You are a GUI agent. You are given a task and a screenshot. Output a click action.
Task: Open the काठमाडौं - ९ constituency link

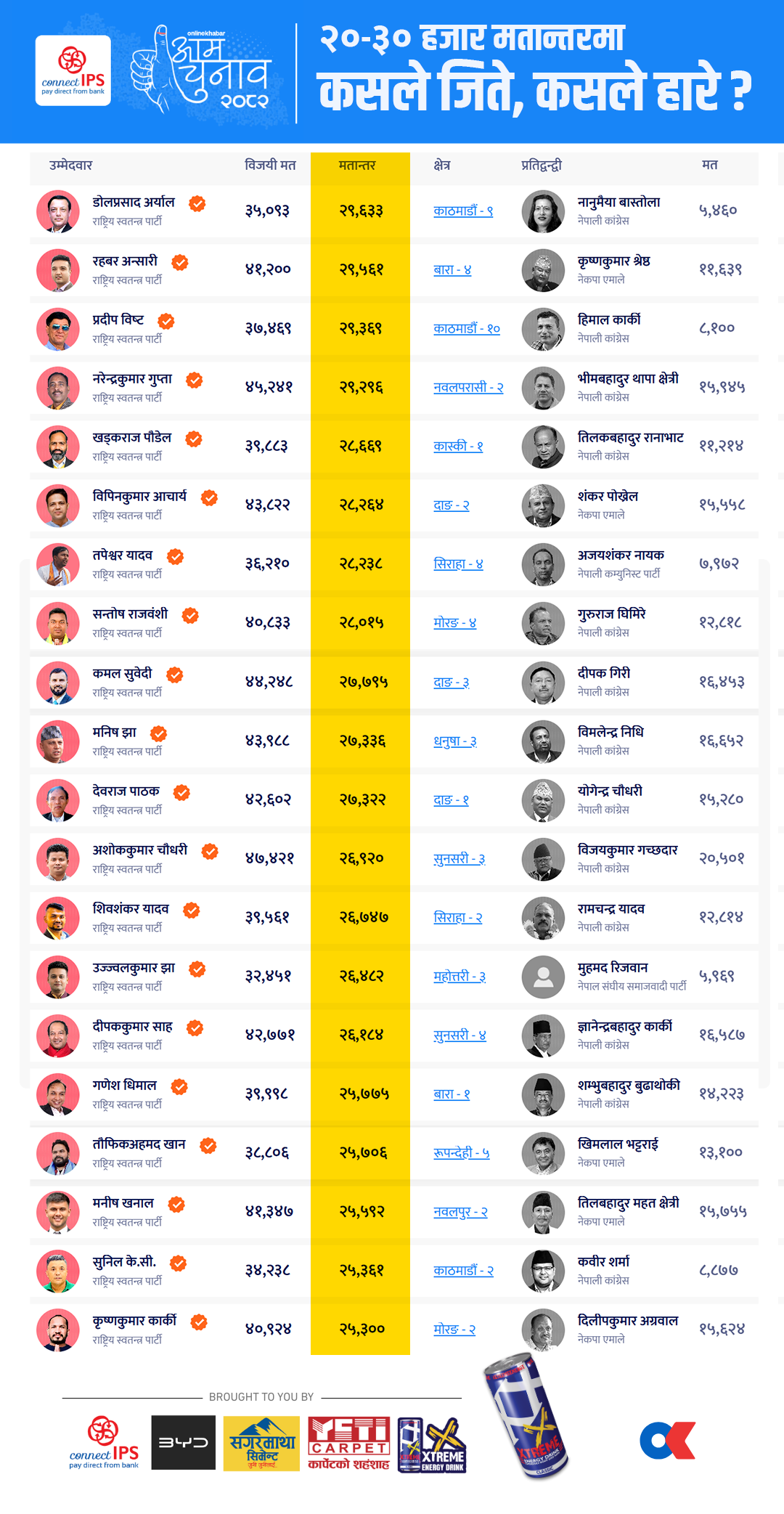click(x=463, y=211)
